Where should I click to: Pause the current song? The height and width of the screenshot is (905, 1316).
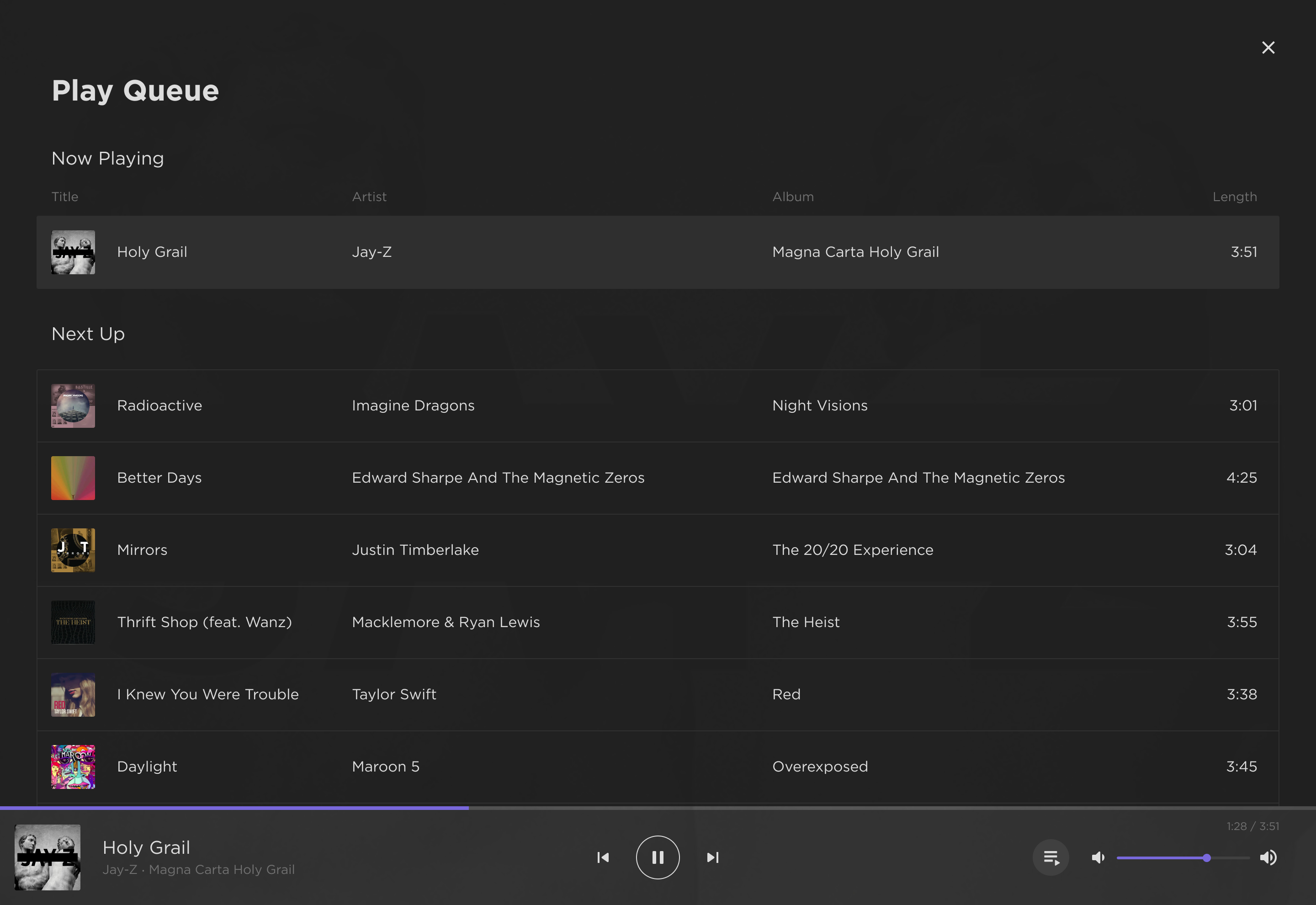click(x=658, y=857)
